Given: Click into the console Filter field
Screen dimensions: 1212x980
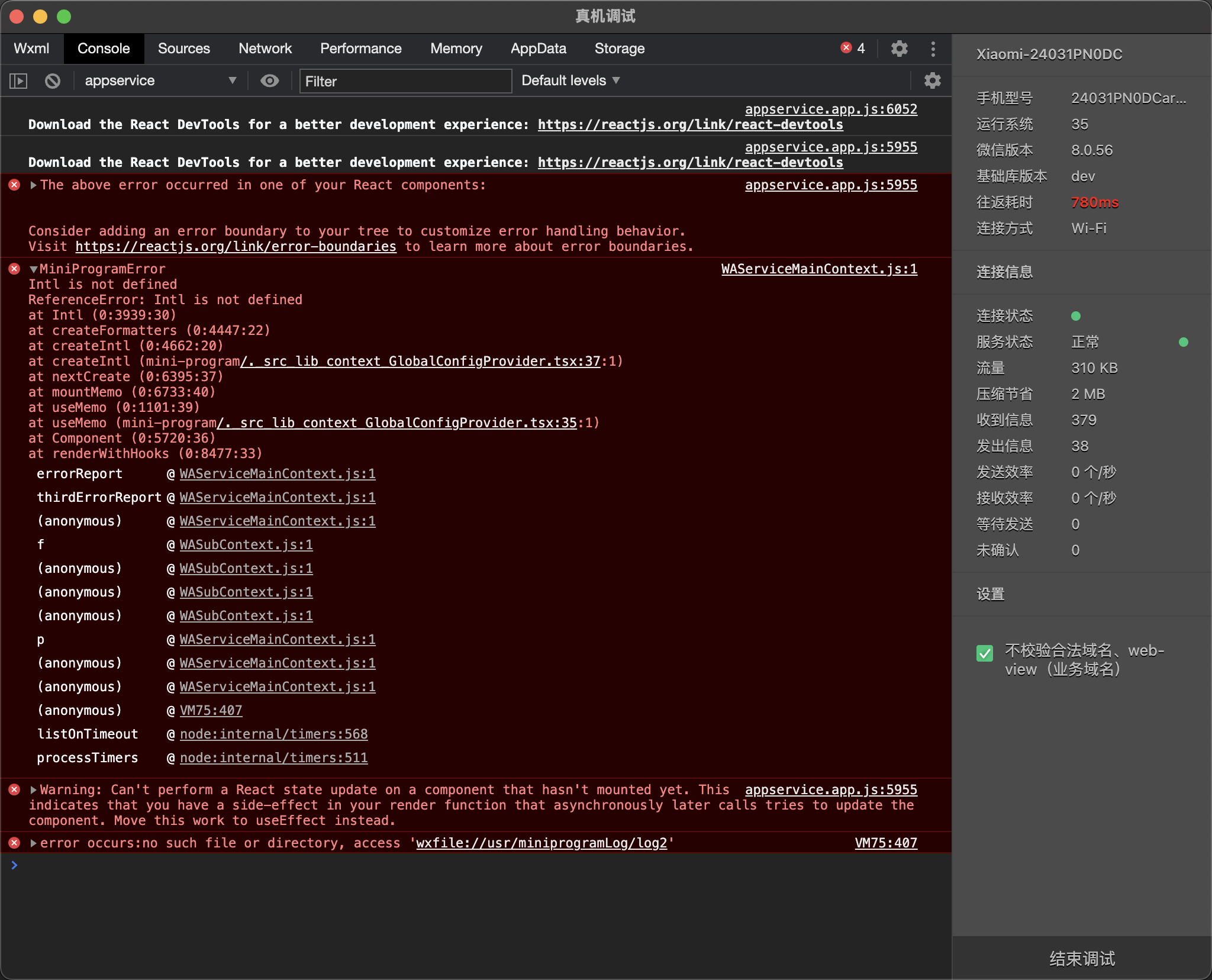Looking at the screenshot, I should tap(405, 81).
